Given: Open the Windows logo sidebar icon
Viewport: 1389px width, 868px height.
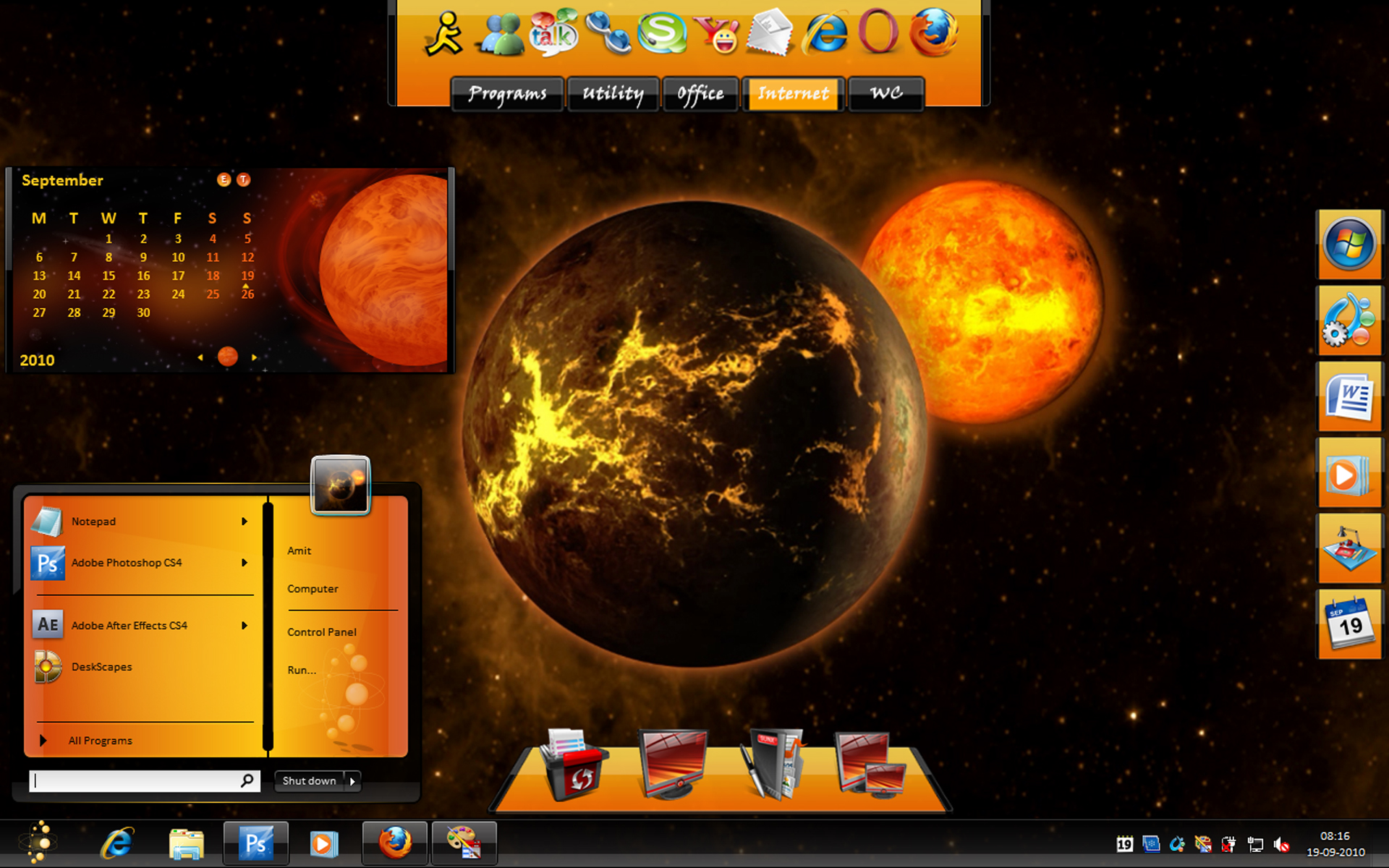Looking at the screenshot, I should (x=1349, y=244).
